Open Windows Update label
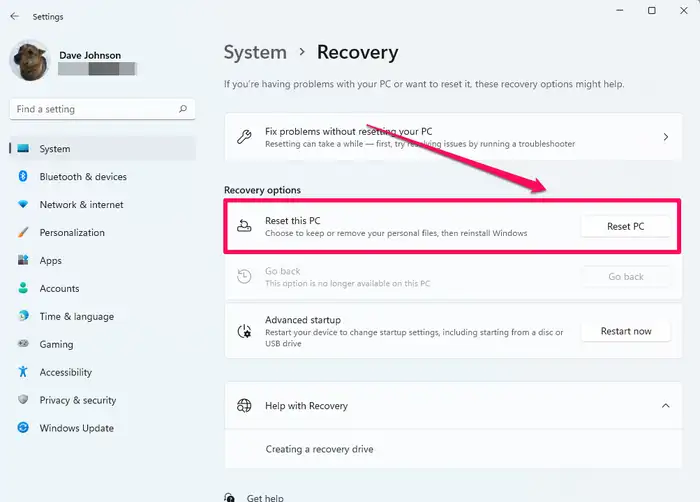 [76, 428]
